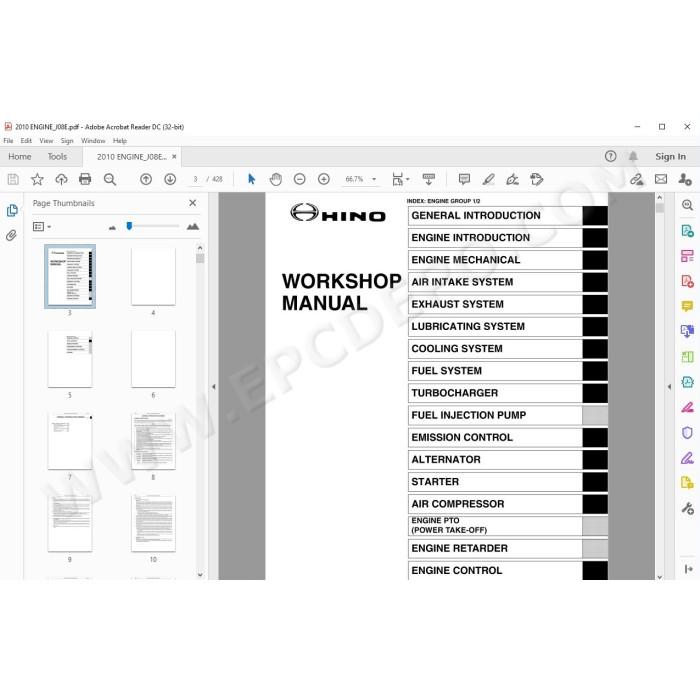Viewport: 700px width, 700px height.
Task: Zoom in with the plus icon
Action: (x=324, y=179)
